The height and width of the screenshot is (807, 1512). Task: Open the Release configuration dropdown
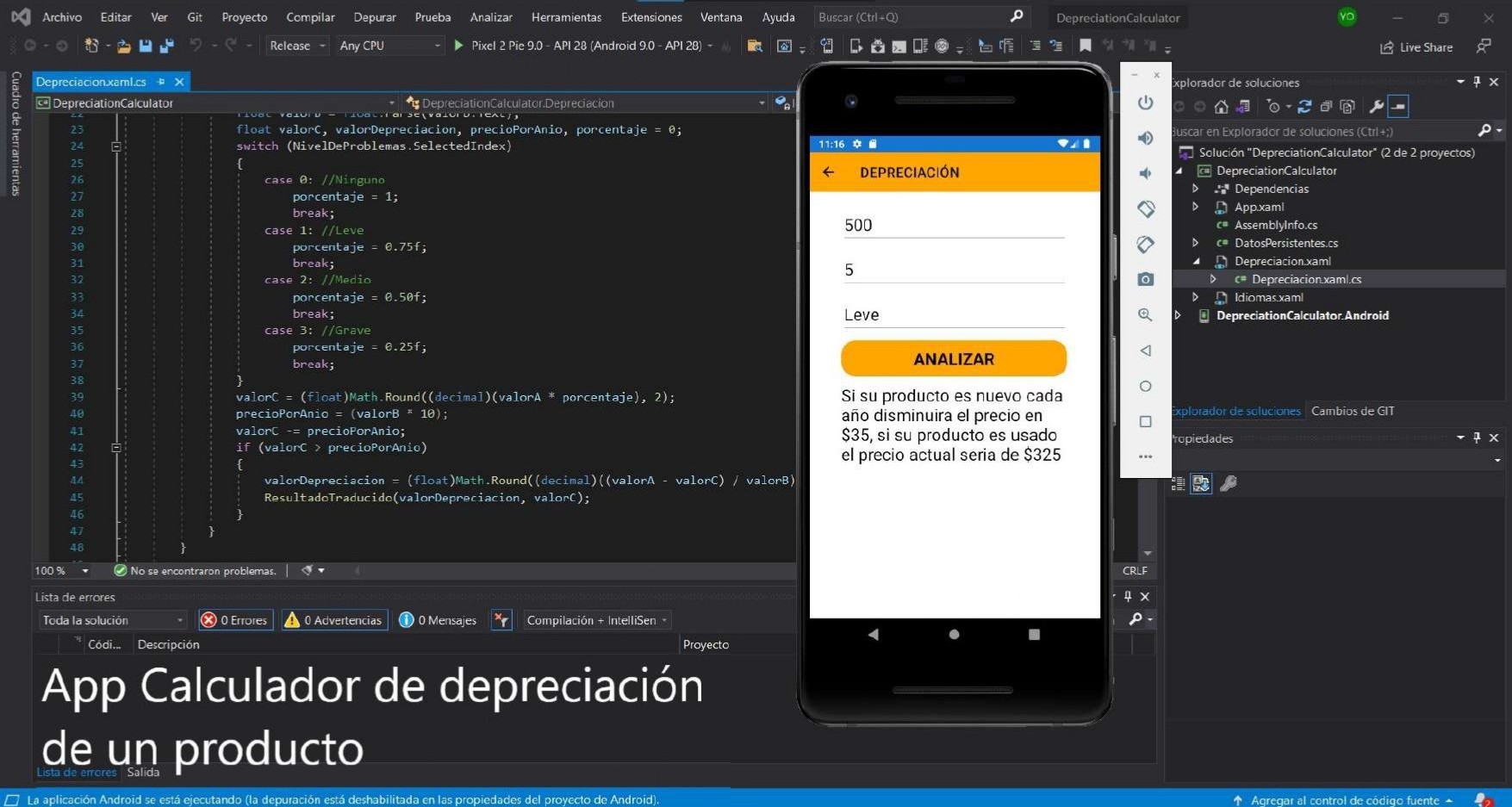(x=297, y=46)
